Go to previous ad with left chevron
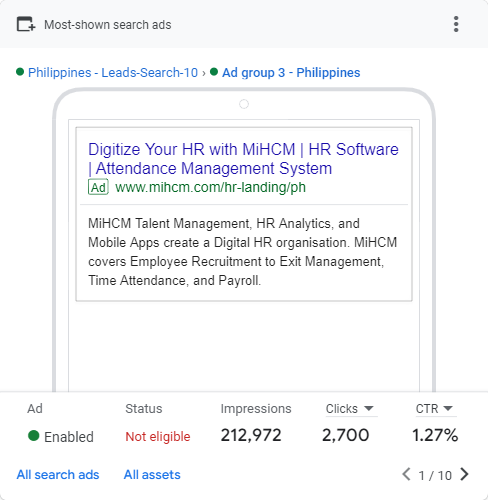This screenshot has height=500, width=488. coord(406,474)
